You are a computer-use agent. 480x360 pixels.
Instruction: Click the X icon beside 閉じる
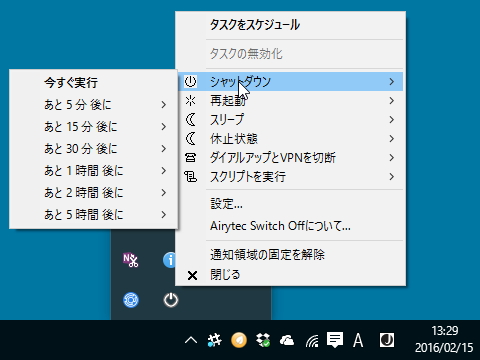coord(192,275)
